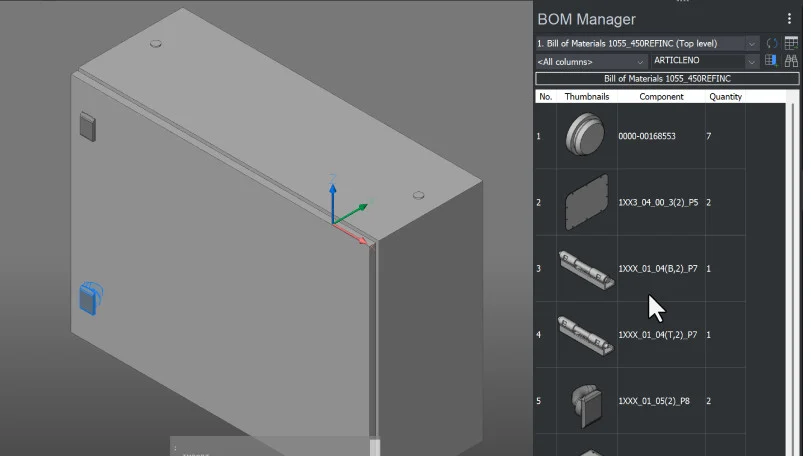
Task: Click quantity cell of 1XXX_01_05(2)_P8
Action: pyautogui.click(x=725, y=401)
